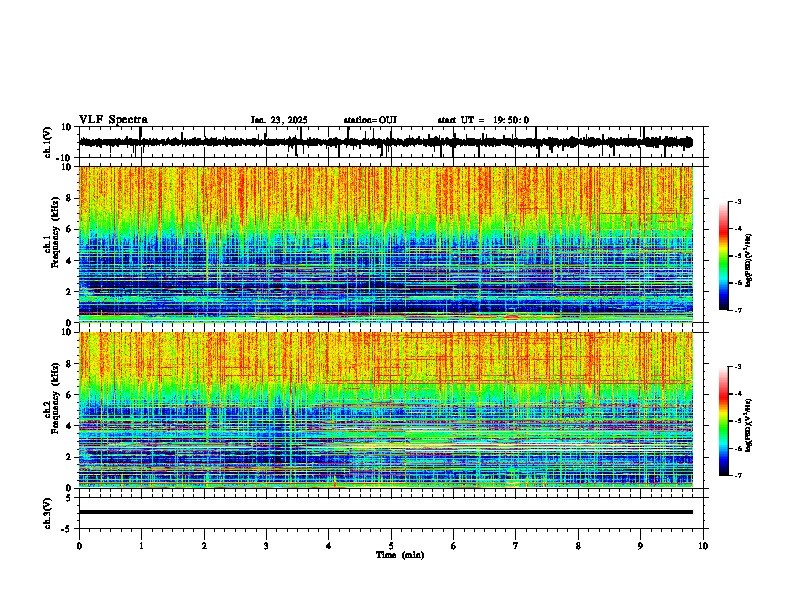Click tick label 1 on the Time axis
Viewport: 792px width, 612px height.
[x=141, y=546]
